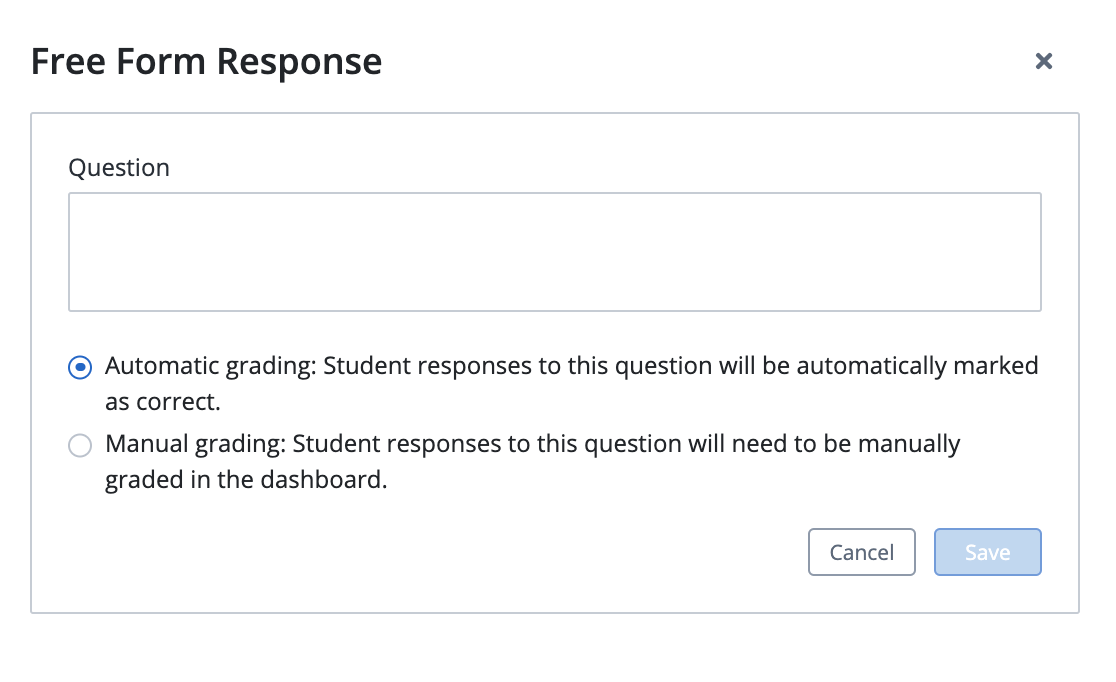Click the 'Question' field label
The image size is (1116, 682).
point(119,168)
